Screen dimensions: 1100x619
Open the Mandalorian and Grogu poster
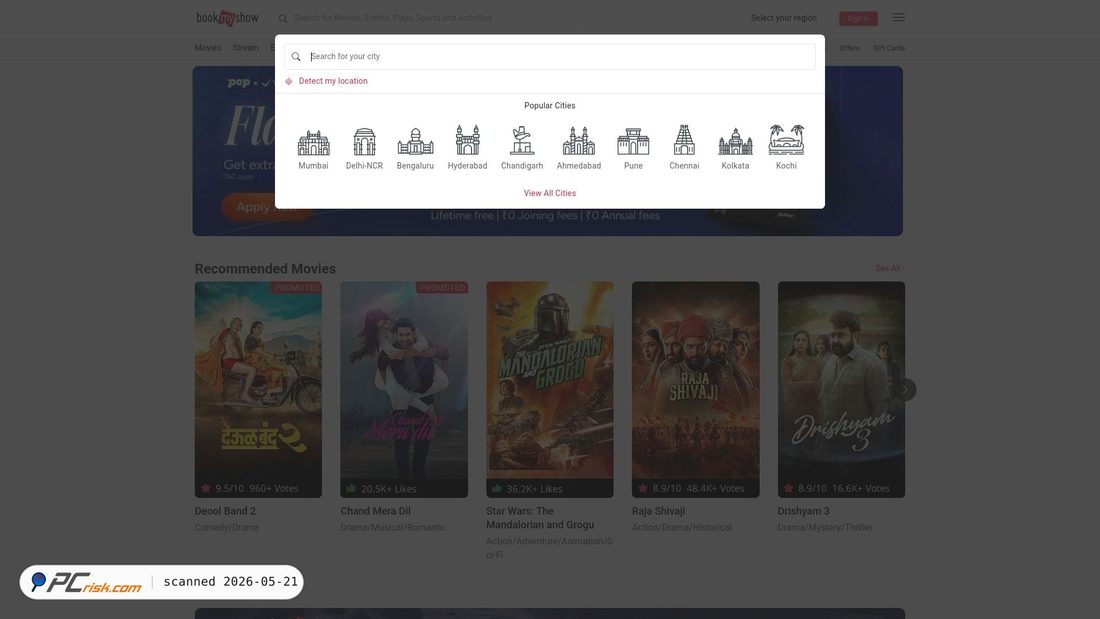550,390
